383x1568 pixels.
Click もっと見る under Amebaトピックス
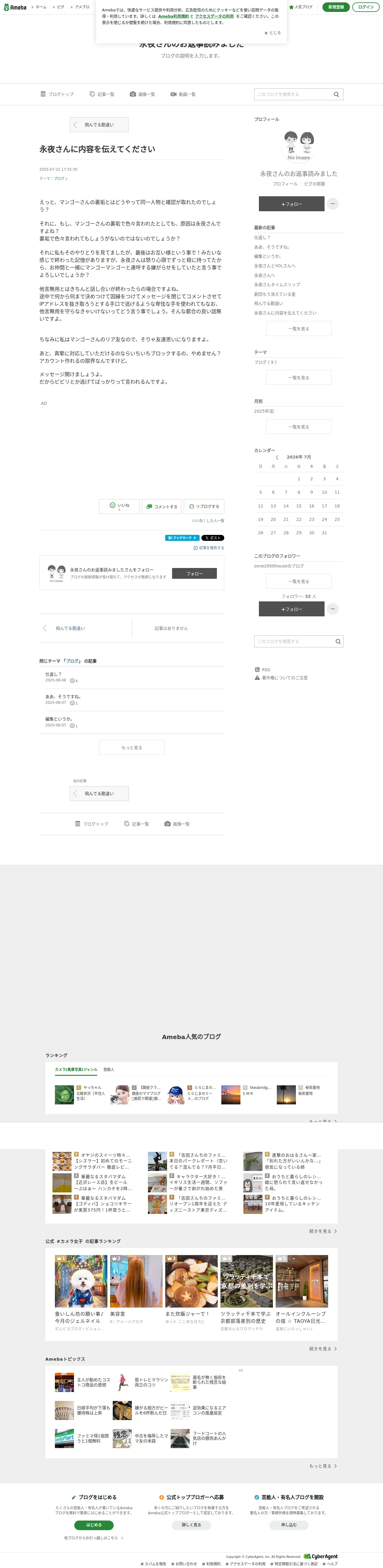pos(323,1466)
